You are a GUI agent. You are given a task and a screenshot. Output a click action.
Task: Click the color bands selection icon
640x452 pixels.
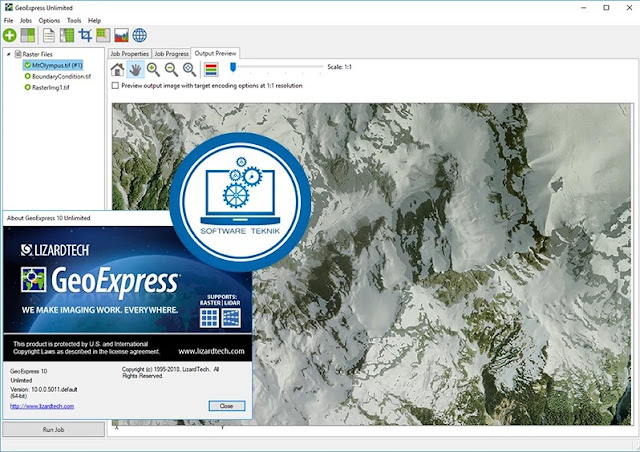(x=211, y=70)
